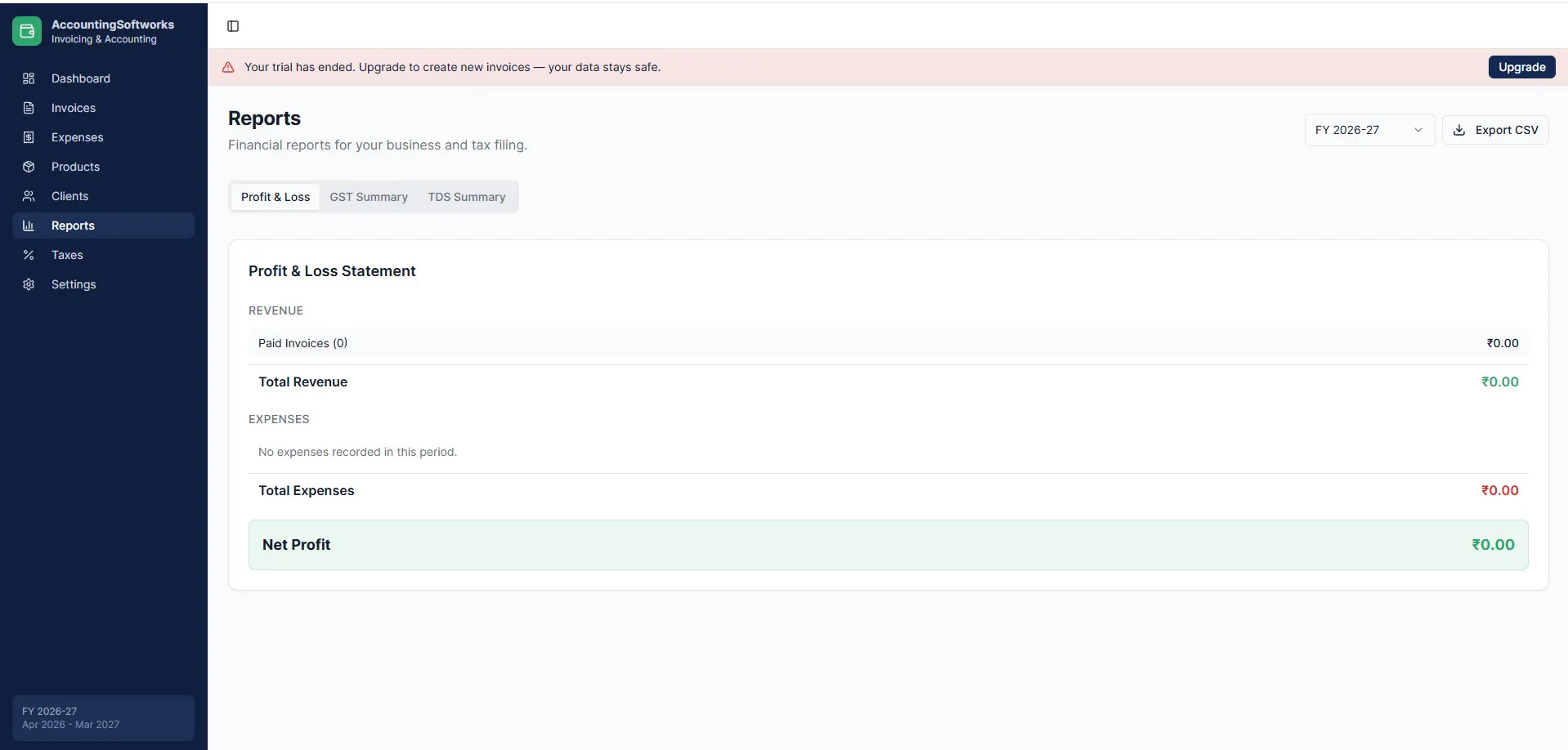Screen dimensions: 1568x750
Task: Navigate to Products
Action: [x=103, y=167]
